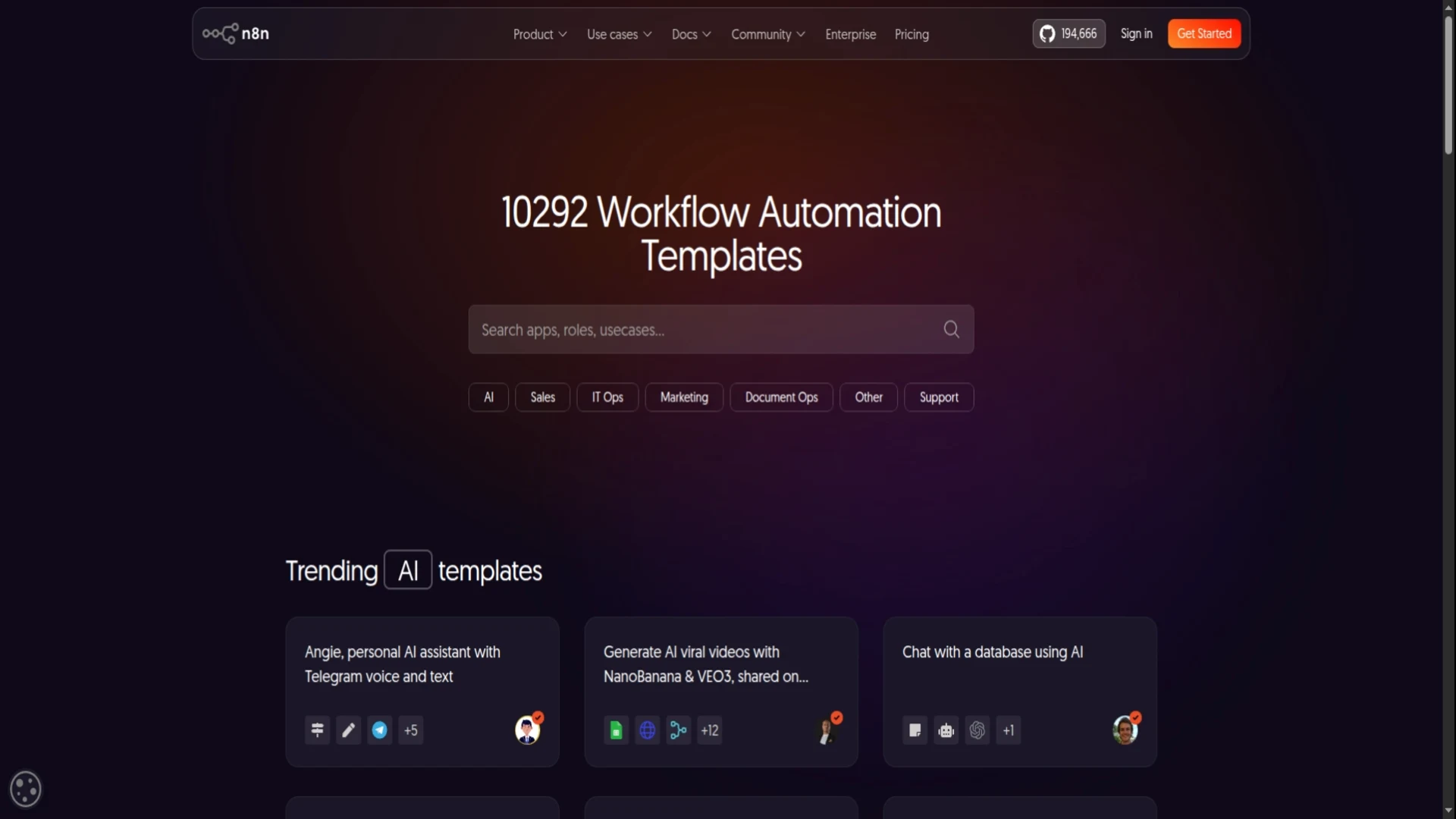Toggle the Marketing category filter
1456x819 pixels.
coord(684,397)
